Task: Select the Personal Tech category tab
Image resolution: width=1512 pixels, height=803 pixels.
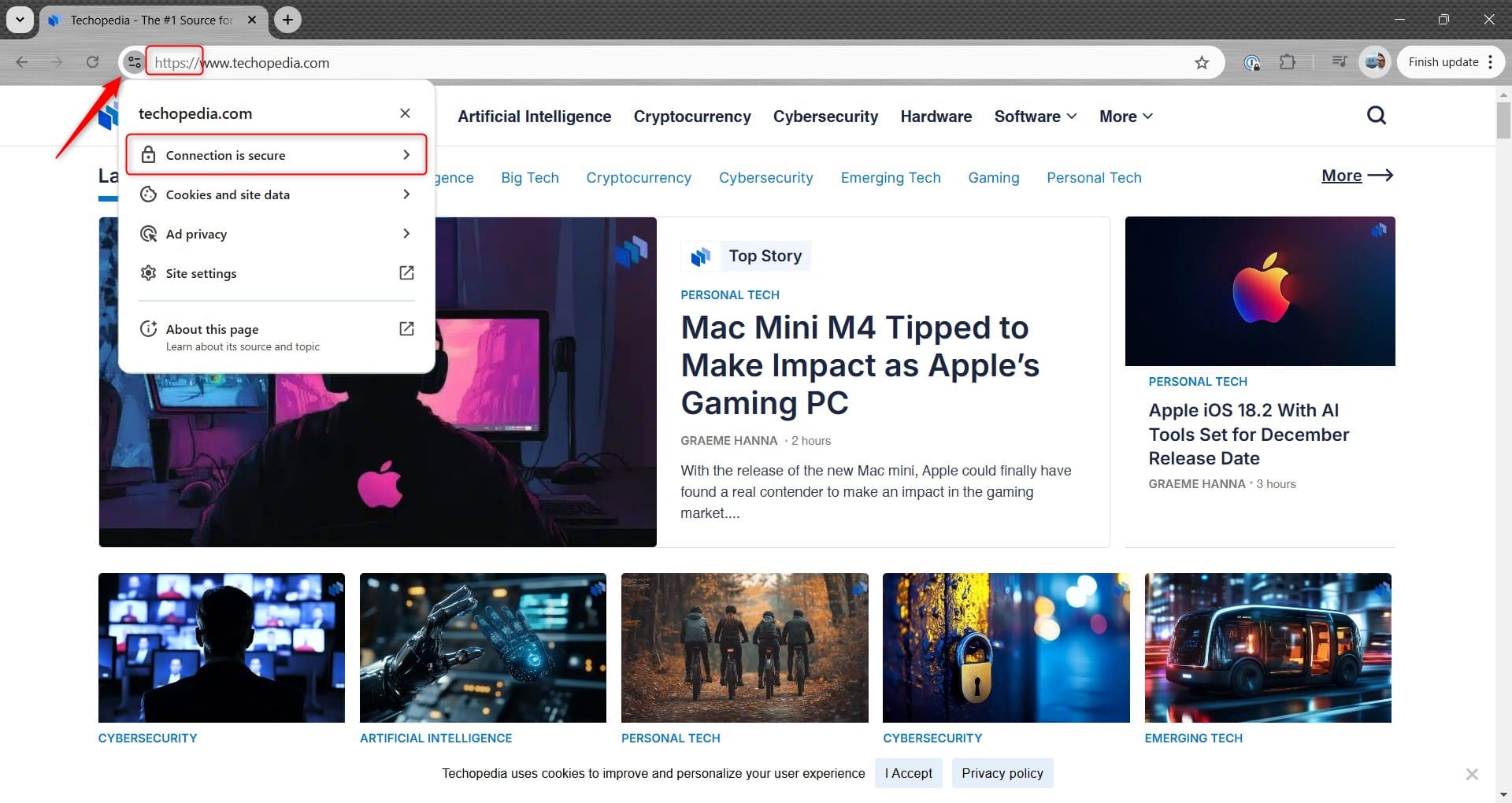Action: [x=1094, y=178]
